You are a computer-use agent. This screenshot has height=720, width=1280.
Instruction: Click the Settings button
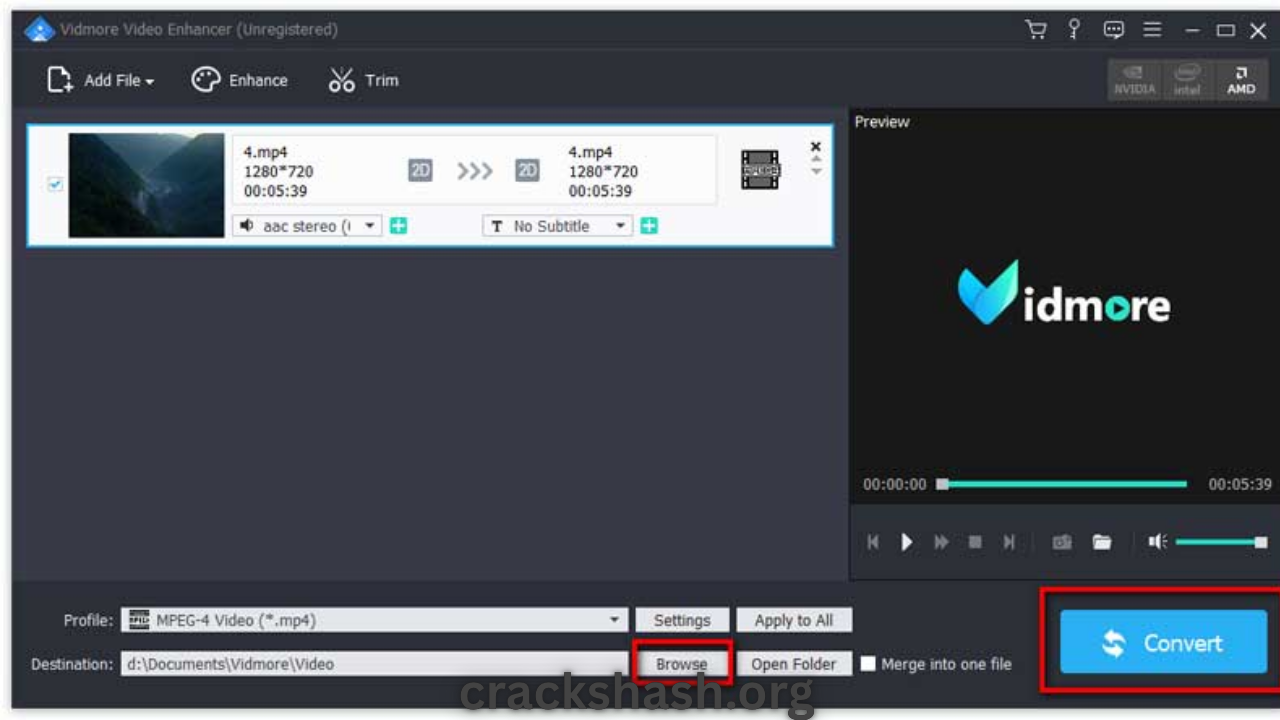click(682, 620)
